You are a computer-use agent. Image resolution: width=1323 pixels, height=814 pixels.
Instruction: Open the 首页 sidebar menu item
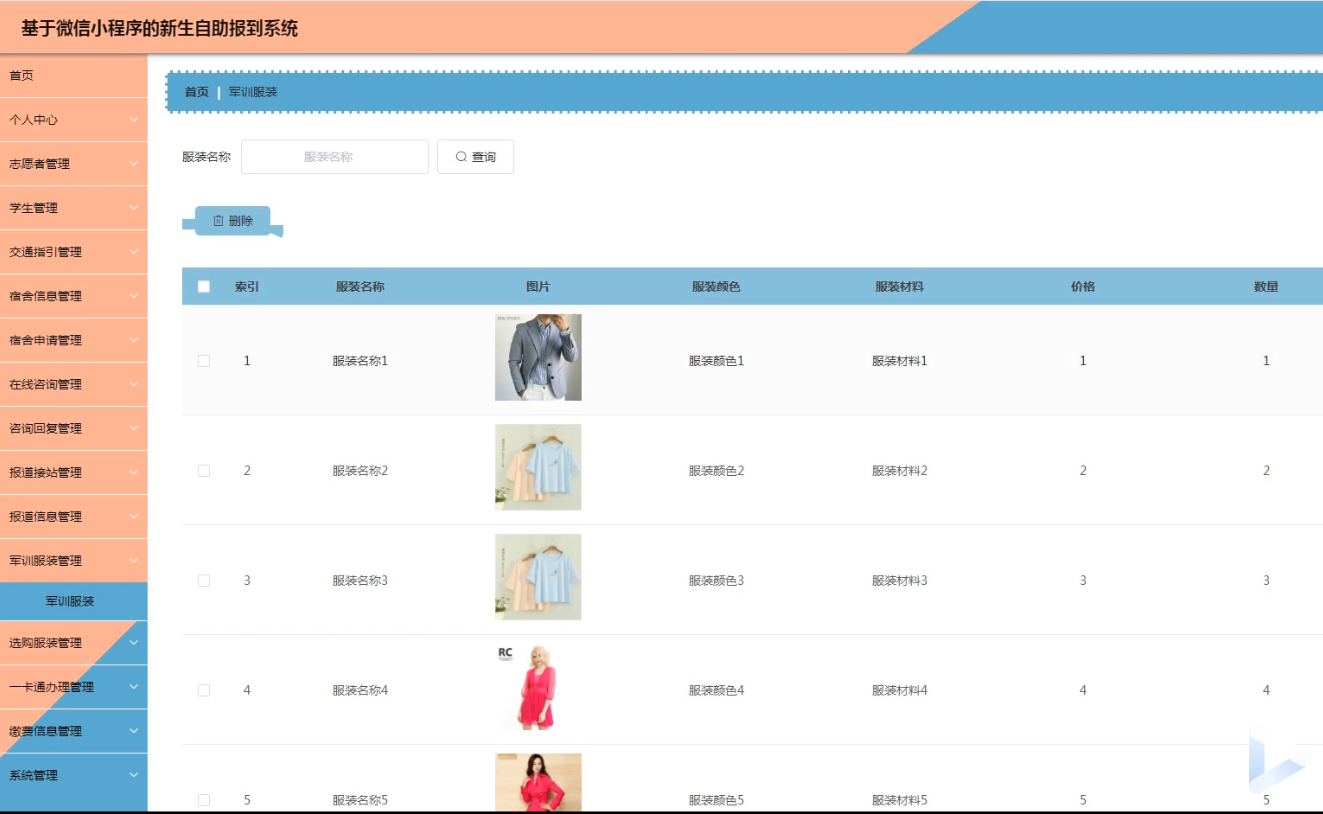tap(73, 76)
